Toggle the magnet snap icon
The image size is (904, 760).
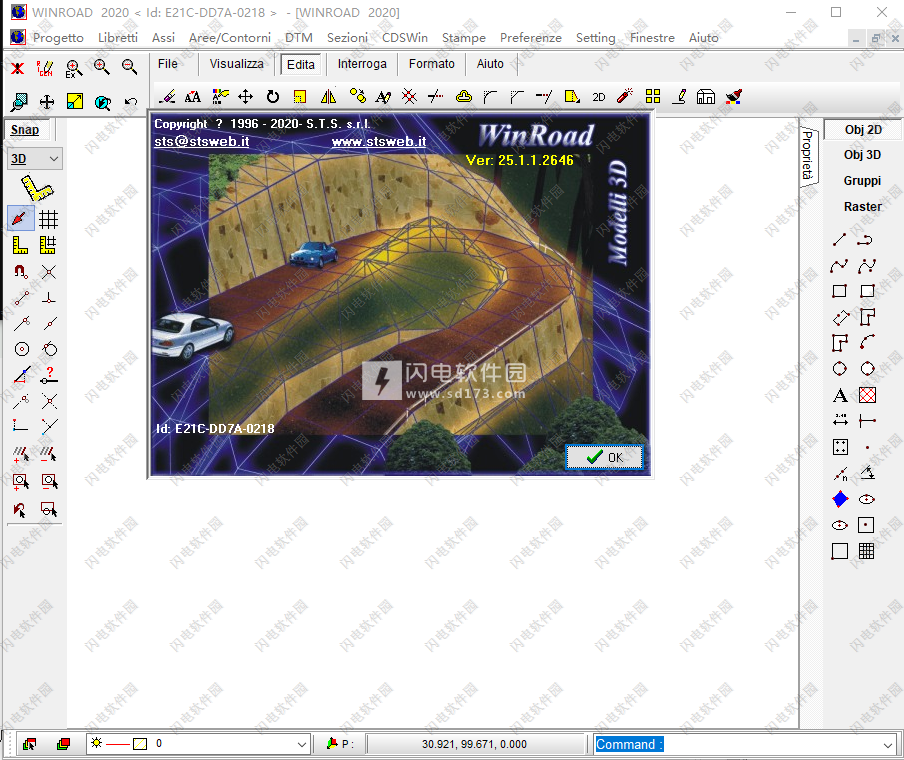[21, 272]
